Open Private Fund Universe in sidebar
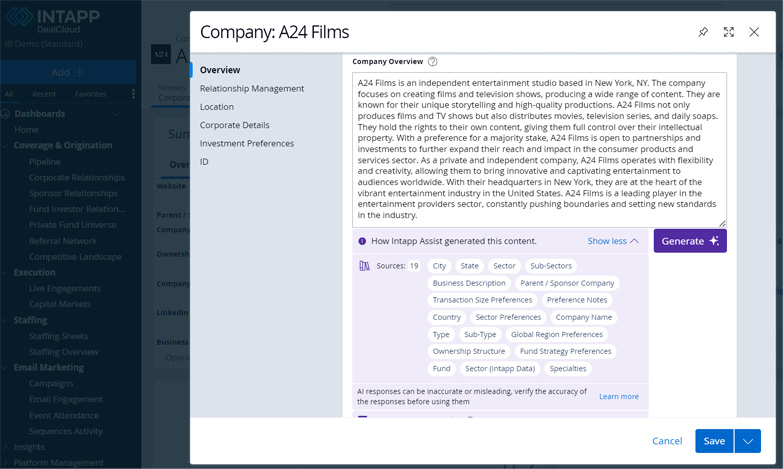Screen dimensions: 783x469 [x=72, y=225]
